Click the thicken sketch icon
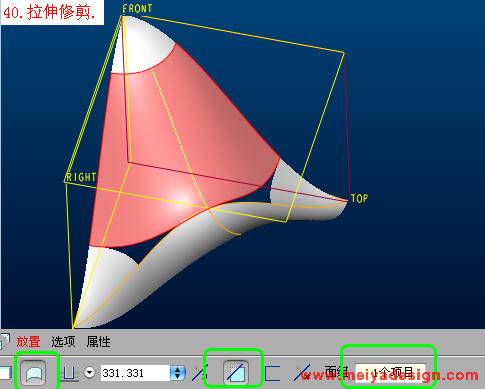 [x=272, y=373]
